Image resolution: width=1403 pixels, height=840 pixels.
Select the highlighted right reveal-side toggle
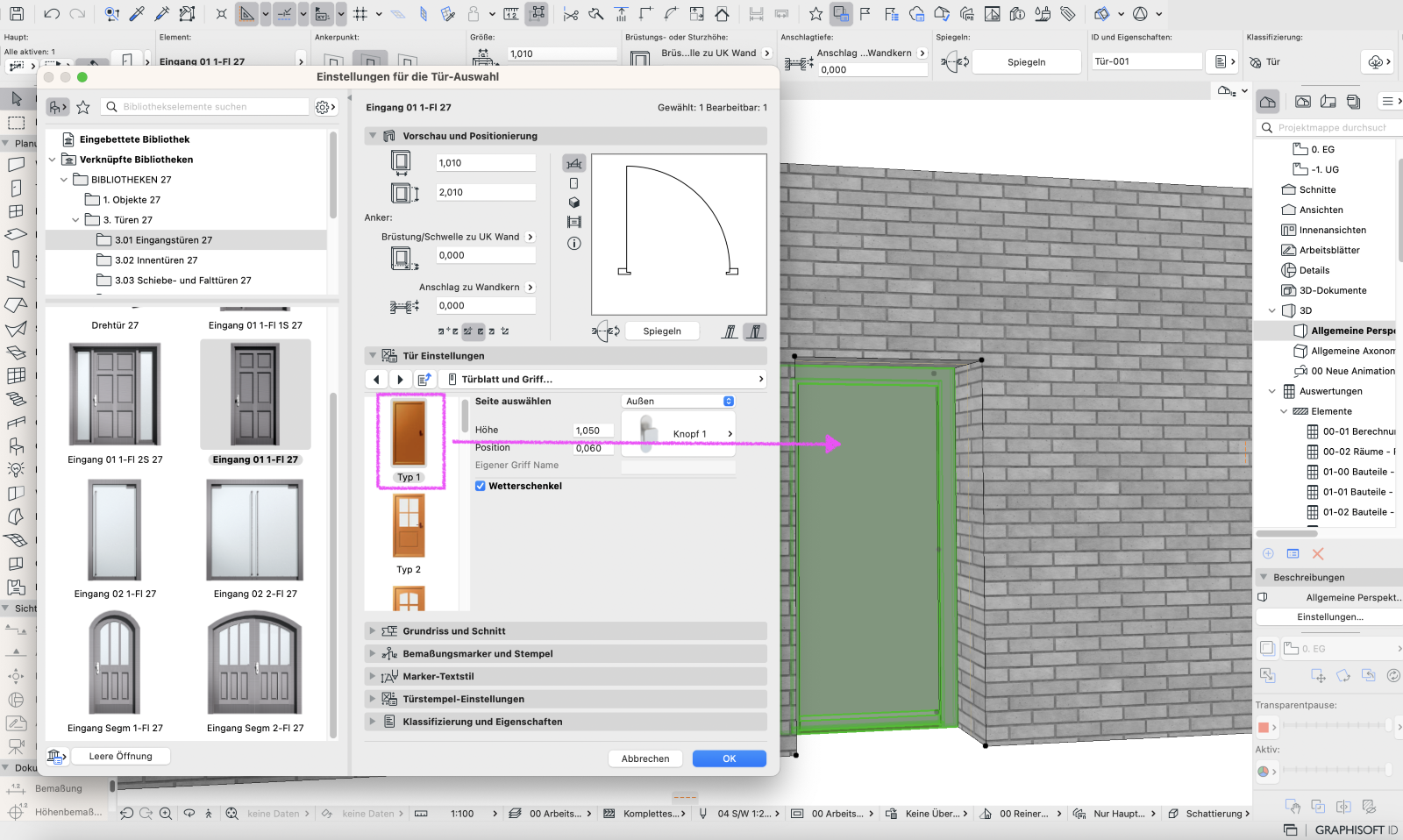(754, 331)
